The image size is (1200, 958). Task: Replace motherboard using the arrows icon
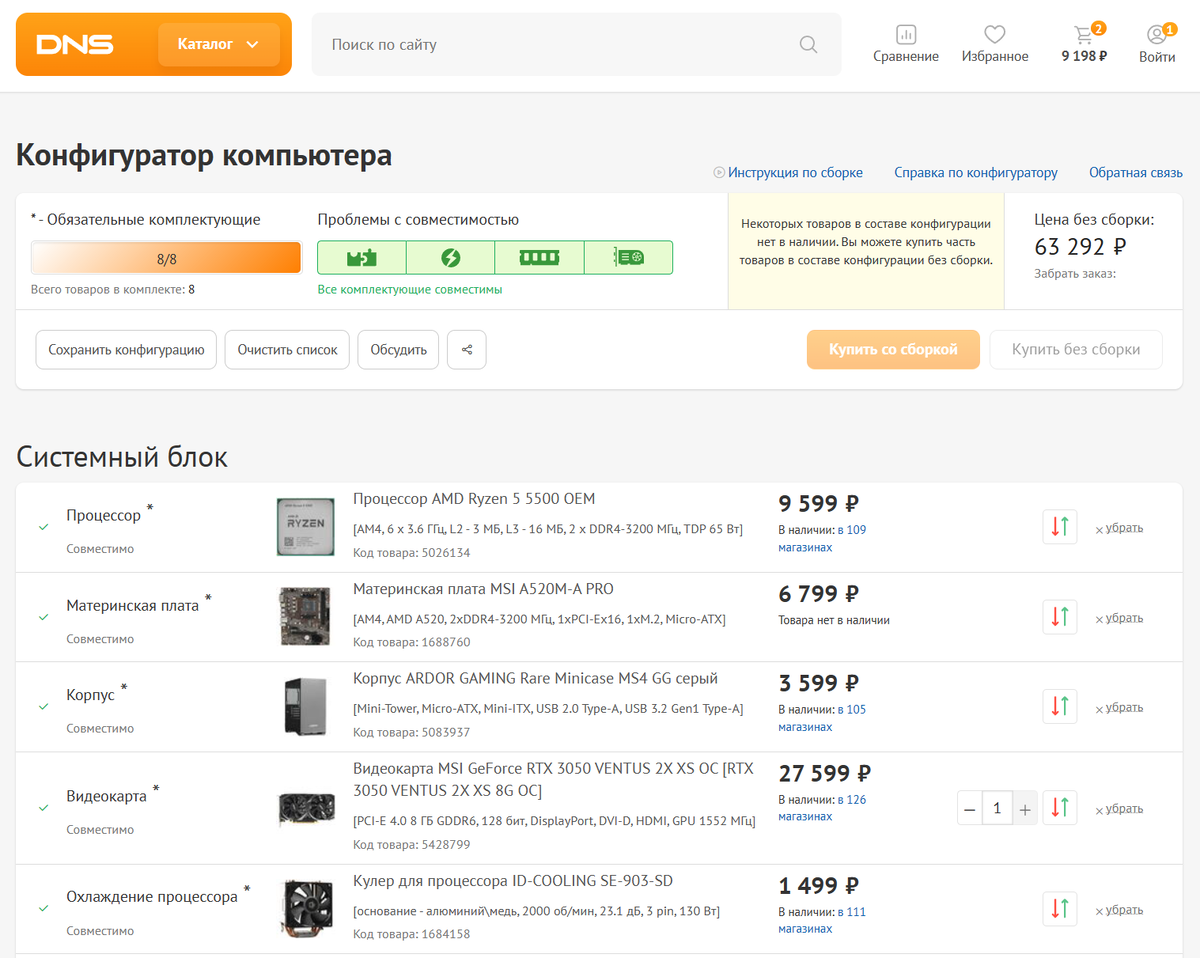[1060, 617]
